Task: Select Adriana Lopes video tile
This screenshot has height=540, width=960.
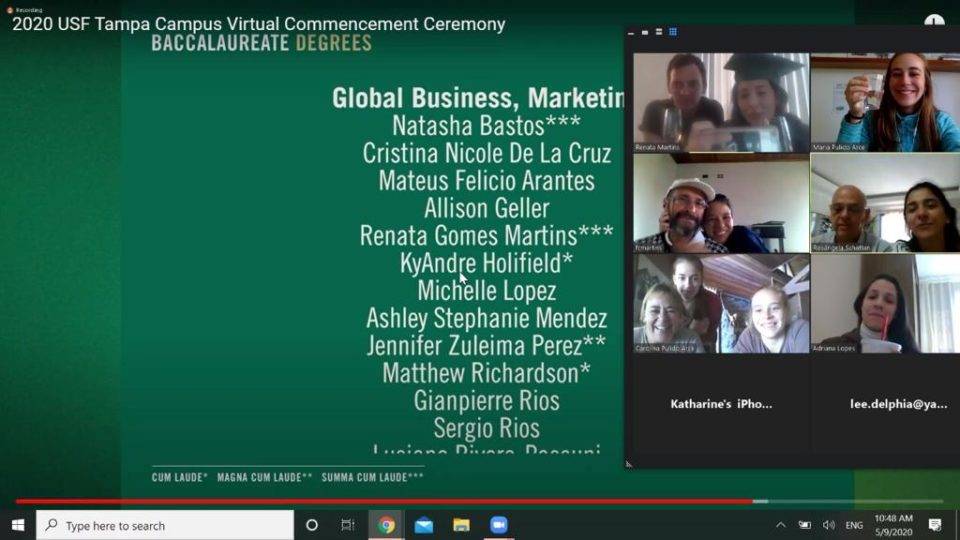Action: coord(885,304)
